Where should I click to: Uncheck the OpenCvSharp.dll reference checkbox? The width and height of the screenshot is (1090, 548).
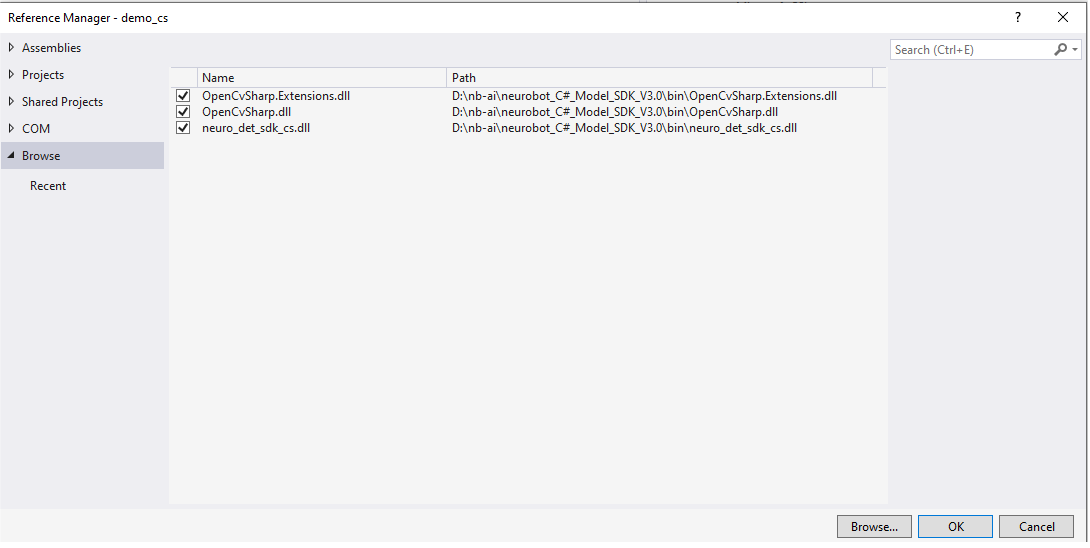[x=183, y=112]
